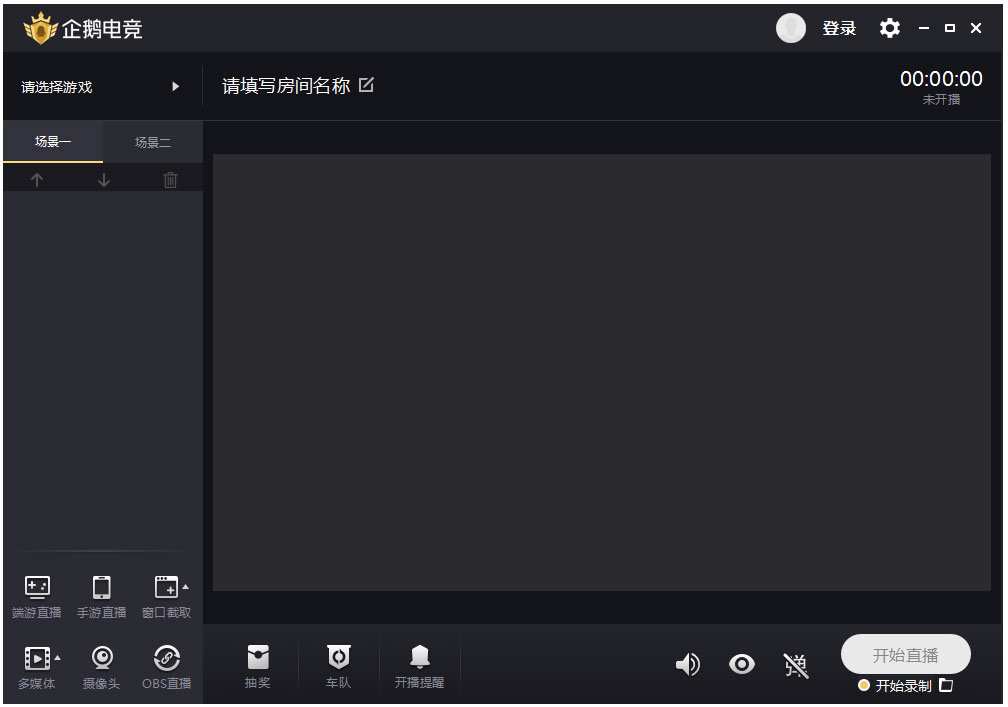Delete source with trash icon
This screenshot has height=707, width=1008.
tap(170, 180)
